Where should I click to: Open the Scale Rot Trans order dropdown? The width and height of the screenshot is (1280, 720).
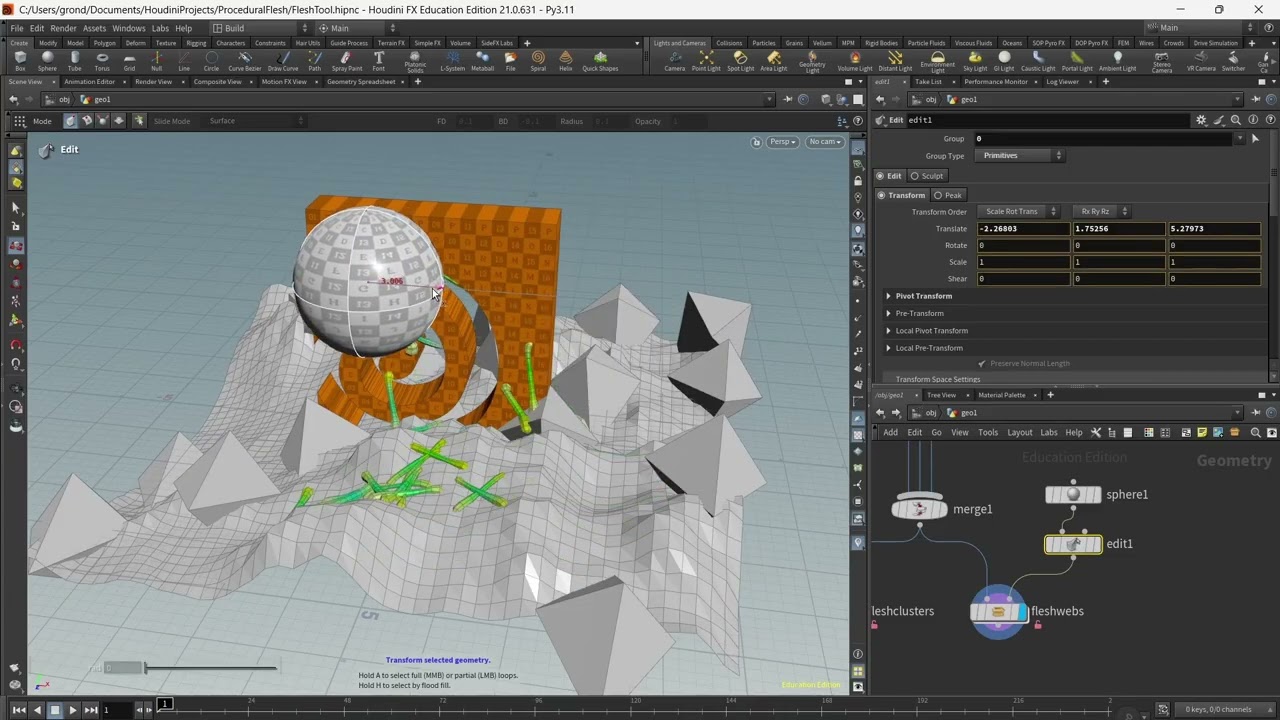point(1018,212)
